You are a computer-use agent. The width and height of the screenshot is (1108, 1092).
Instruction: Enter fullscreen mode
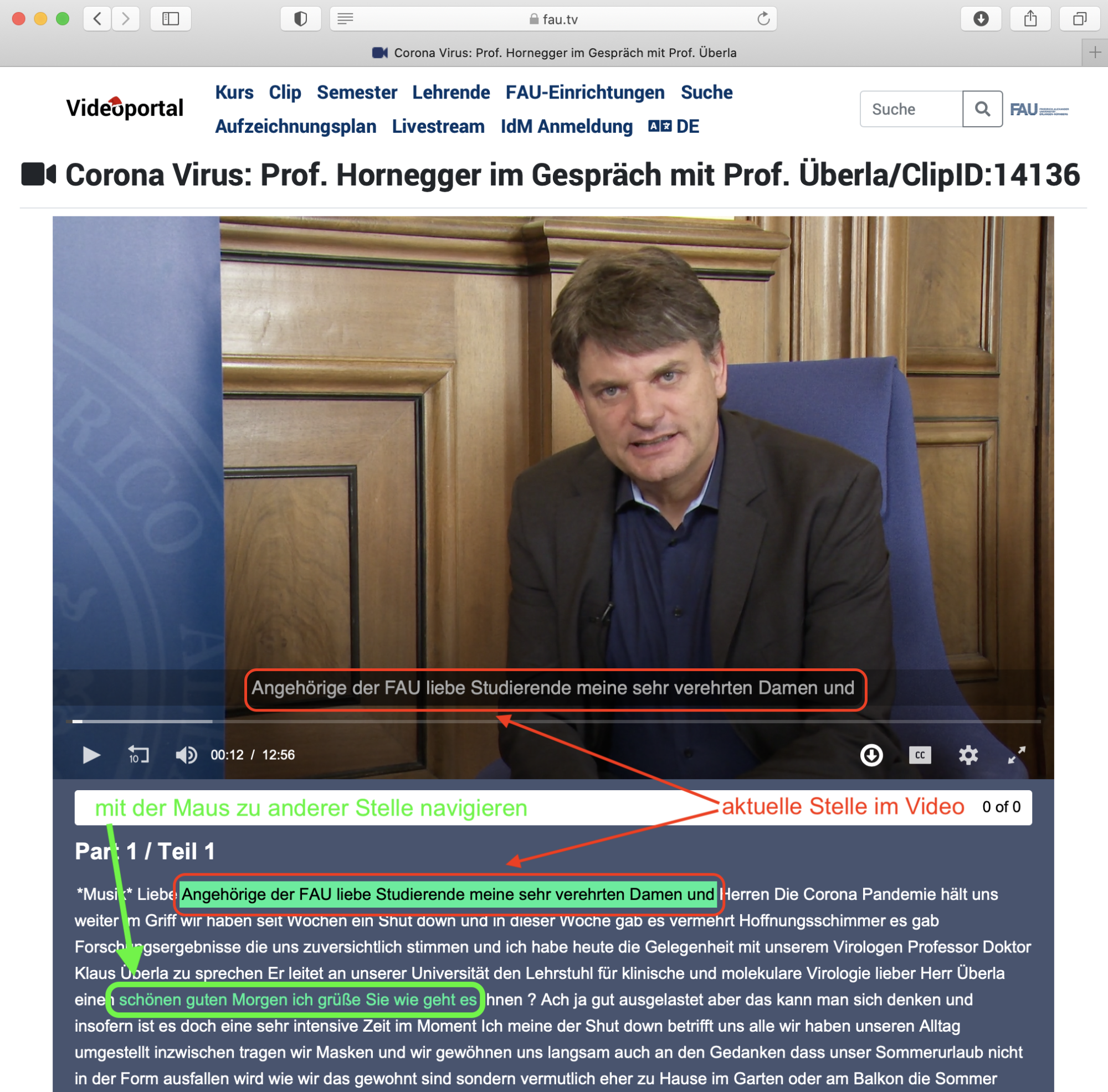(1016, 755)
